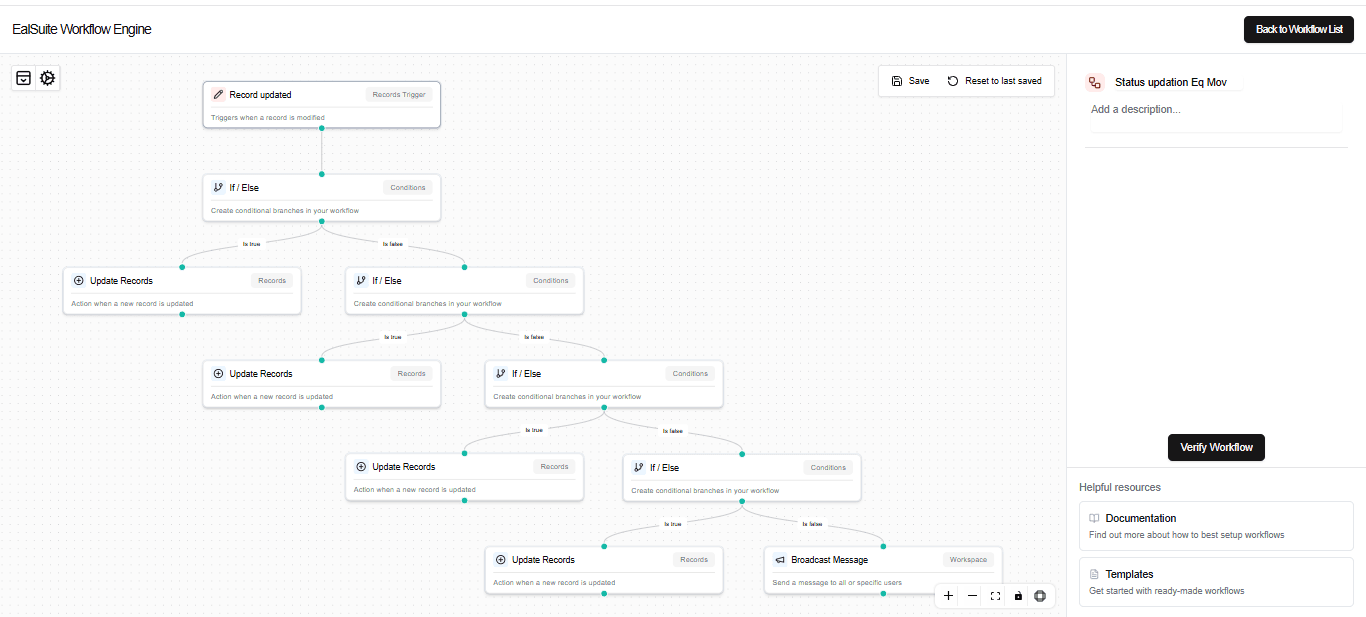Open the Documentation resource card

tap(1216, 526)
